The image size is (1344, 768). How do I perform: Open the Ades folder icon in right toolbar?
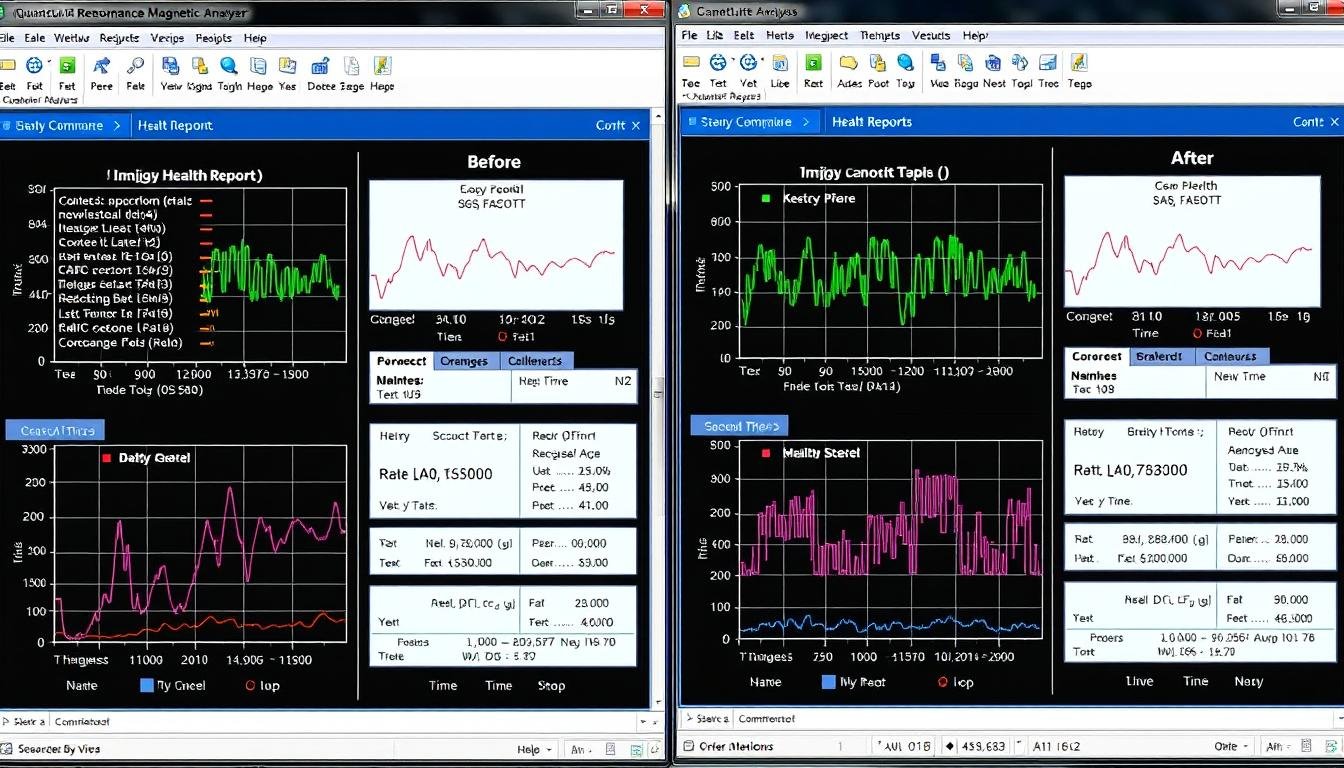849,64
